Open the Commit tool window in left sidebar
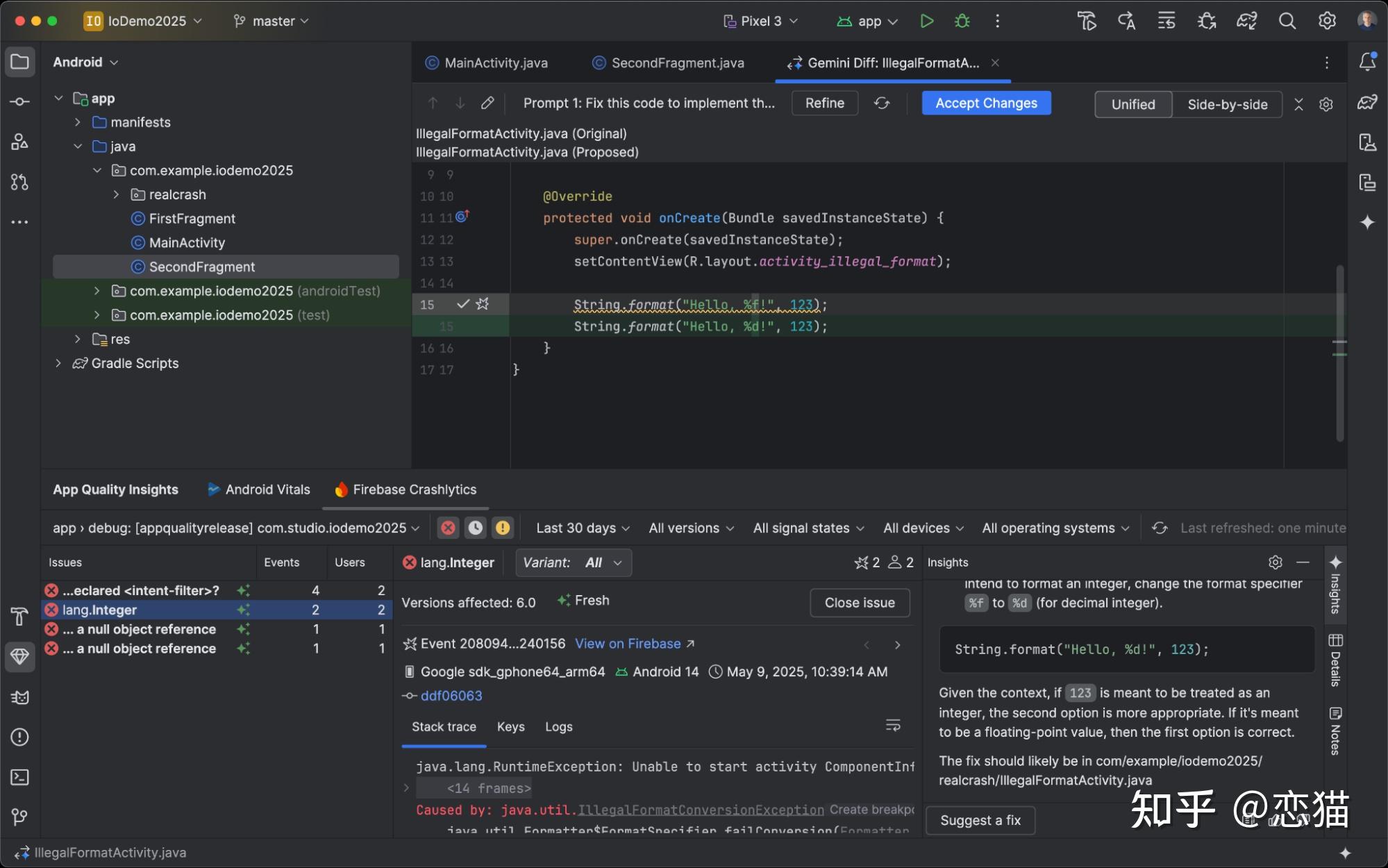The height and width of the screenshot is (868, 1388). tap(19, 101)
